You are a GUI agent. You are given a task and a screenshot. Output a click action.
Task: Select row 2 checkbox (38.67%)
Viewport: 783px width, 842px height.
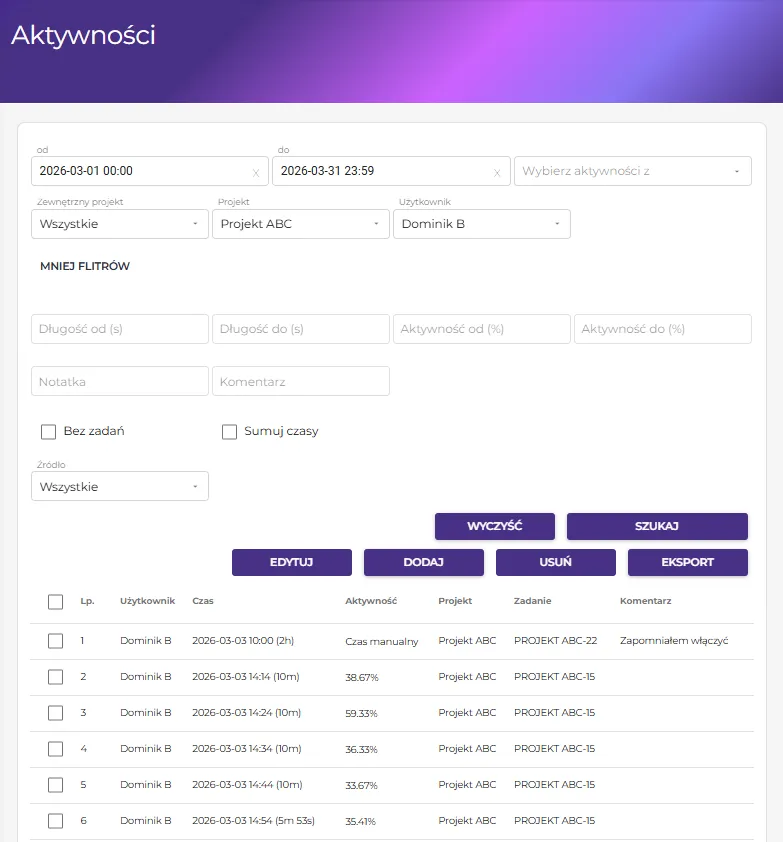55,677
